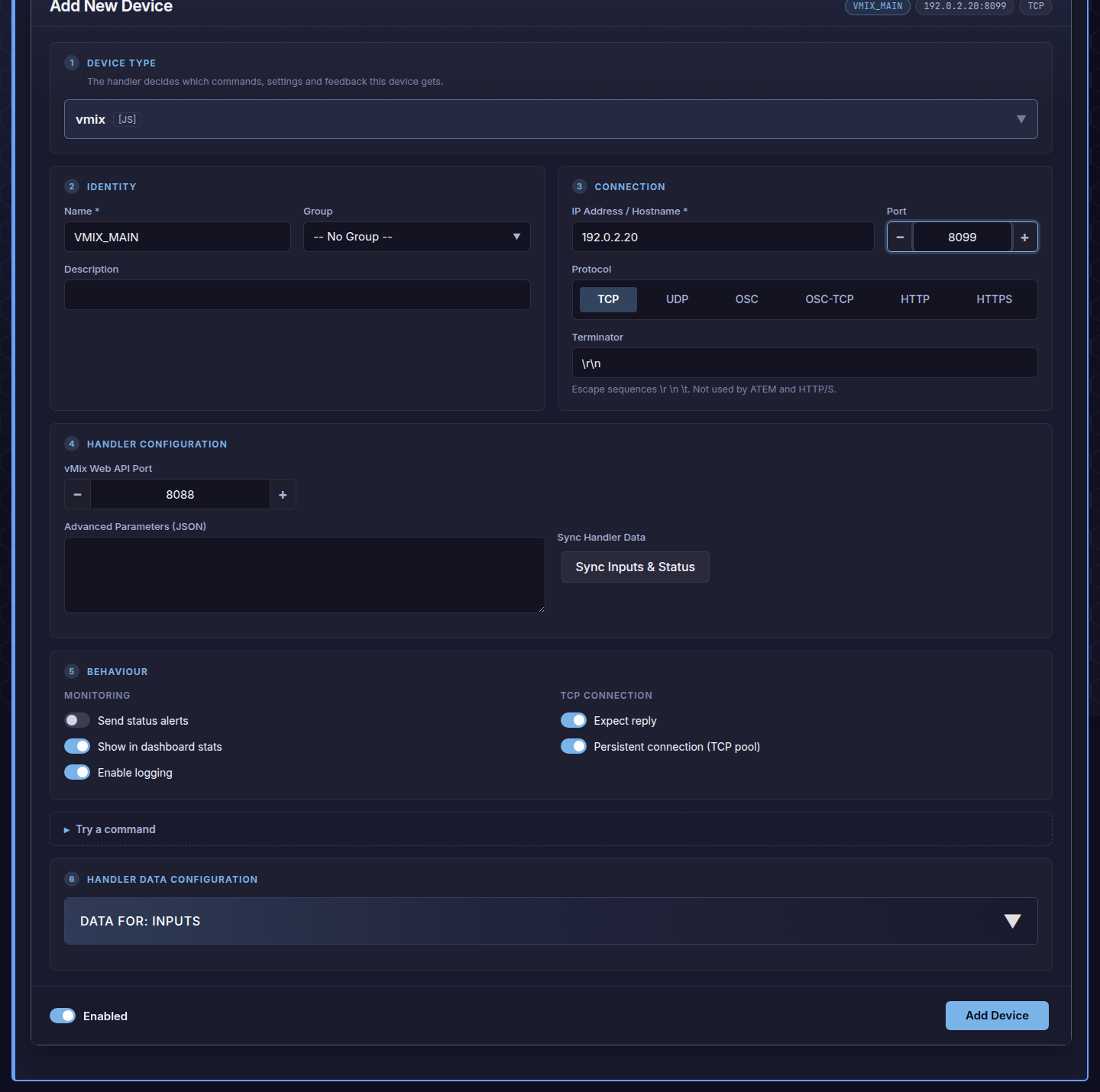Select the TCP protocol
Image resolution: width=1100 pixels, height=1092 pixels.
coord(608,299)
